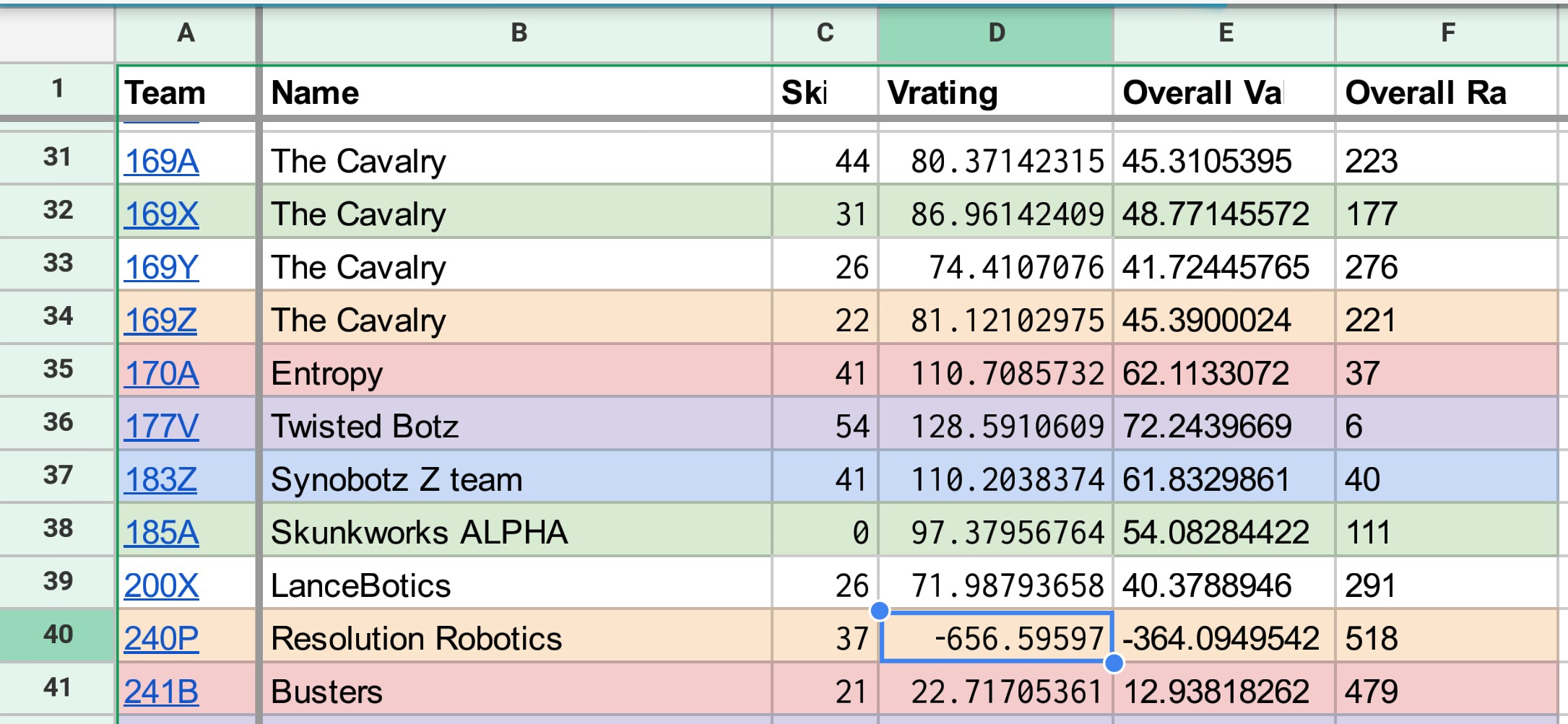The image size is (1568, 724).
Task: Click the Team header cell
Action: tap(186, 91)
